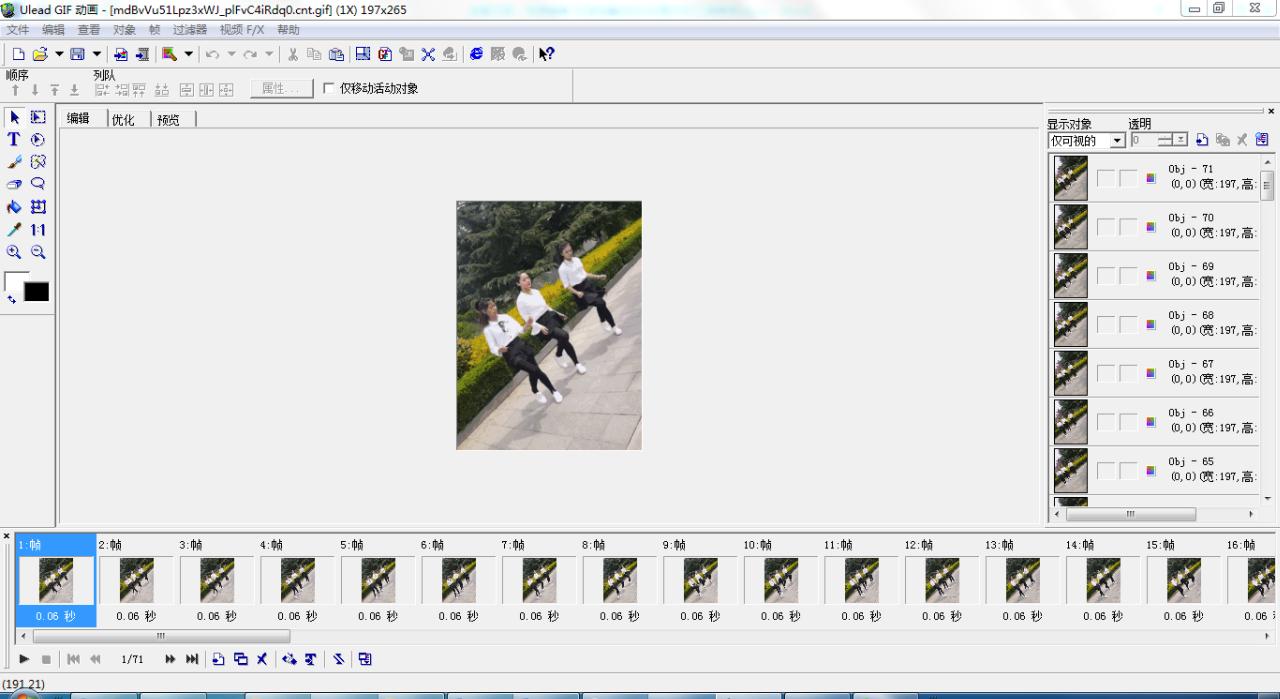Choose the Transform tool
The height and width of the screenshot is (699, 1280).
pos(38,207)
